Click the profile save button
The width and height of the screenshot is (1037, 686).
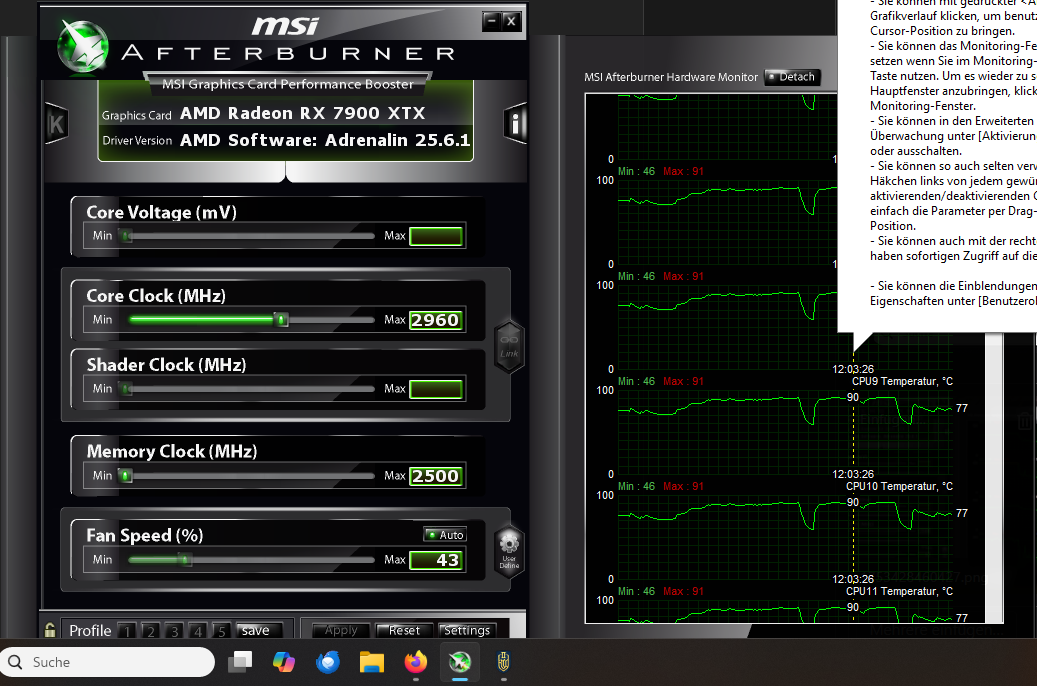click(259, 630)
